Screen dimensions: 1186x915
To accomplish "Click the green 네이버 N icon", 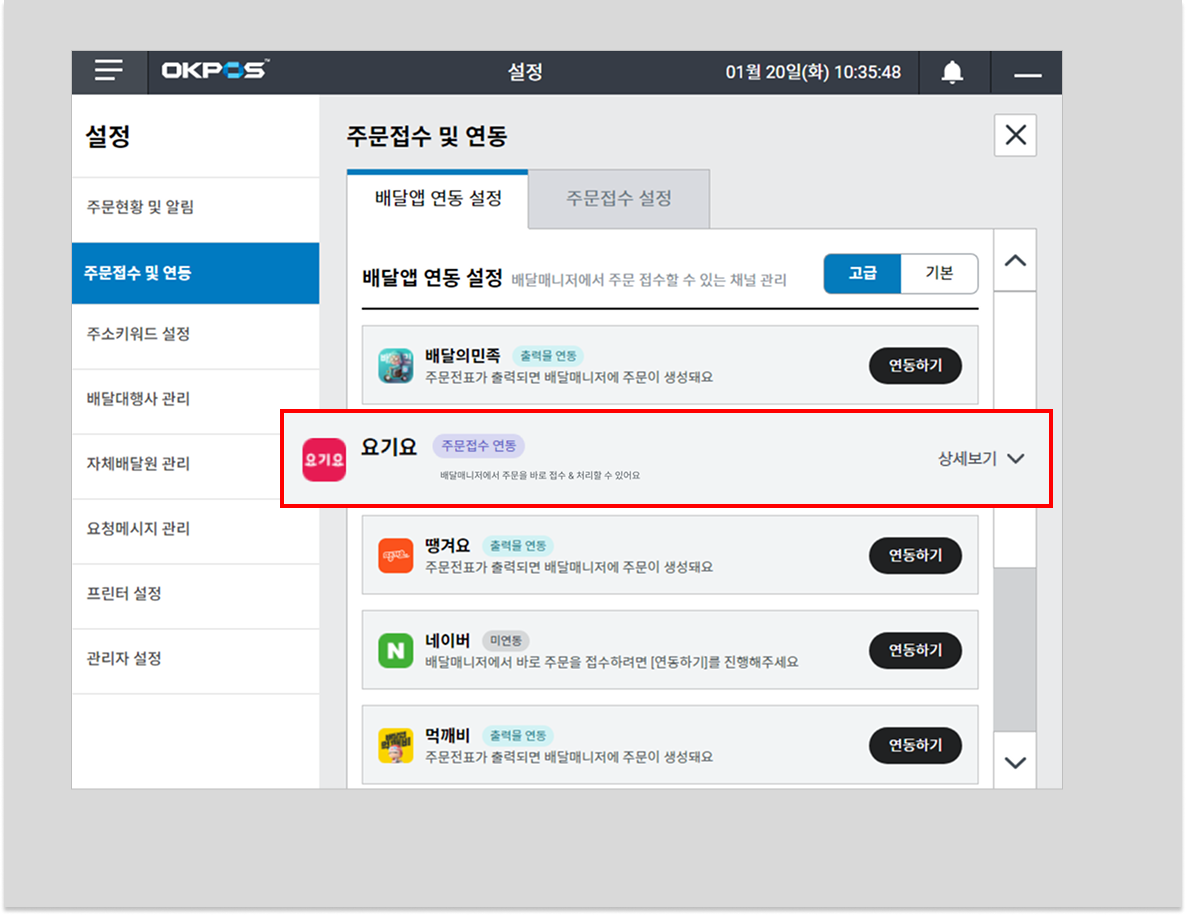I will pos(395,650).
